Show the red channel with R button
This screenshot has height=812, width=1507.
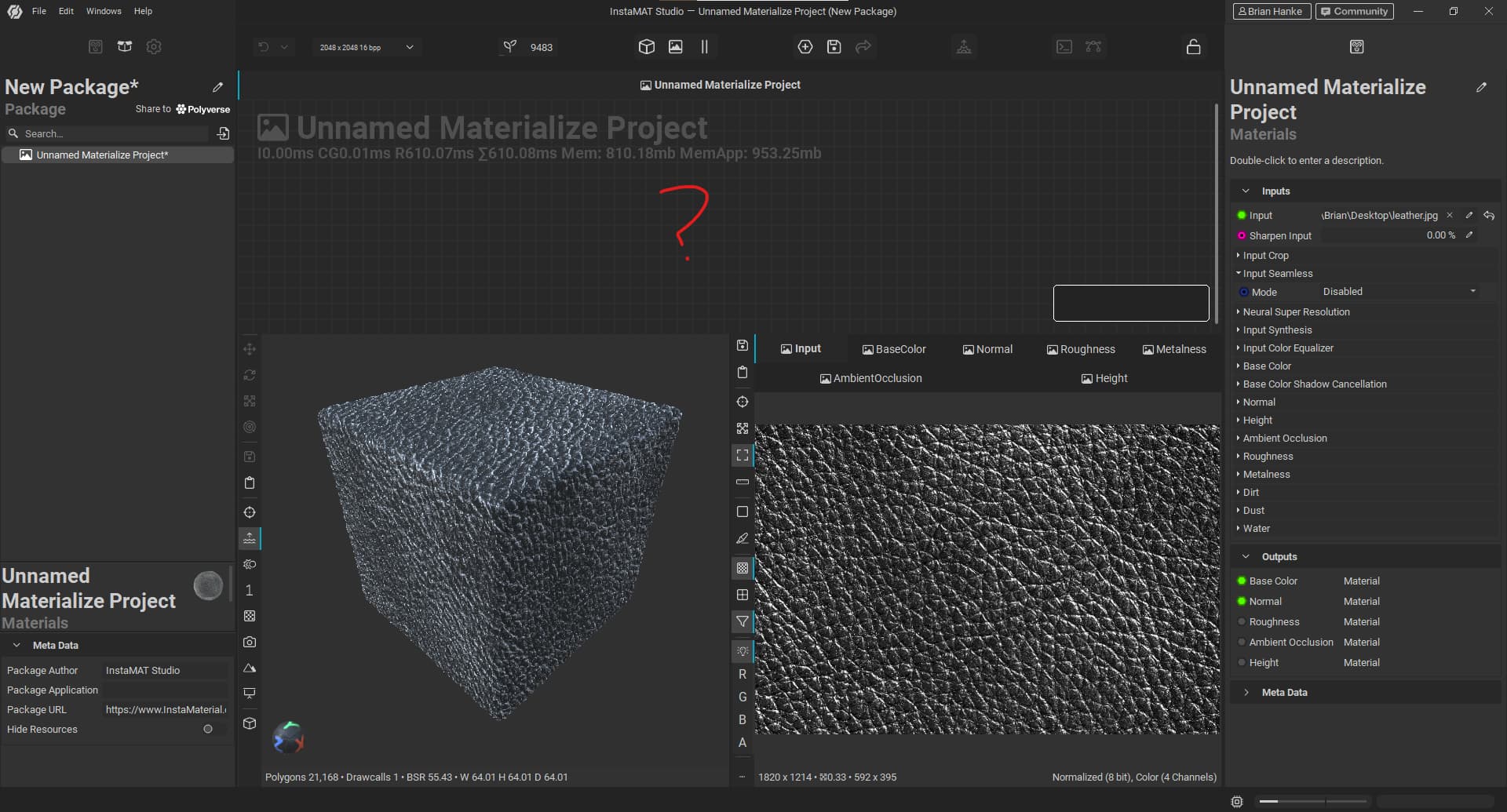point(742,674)
